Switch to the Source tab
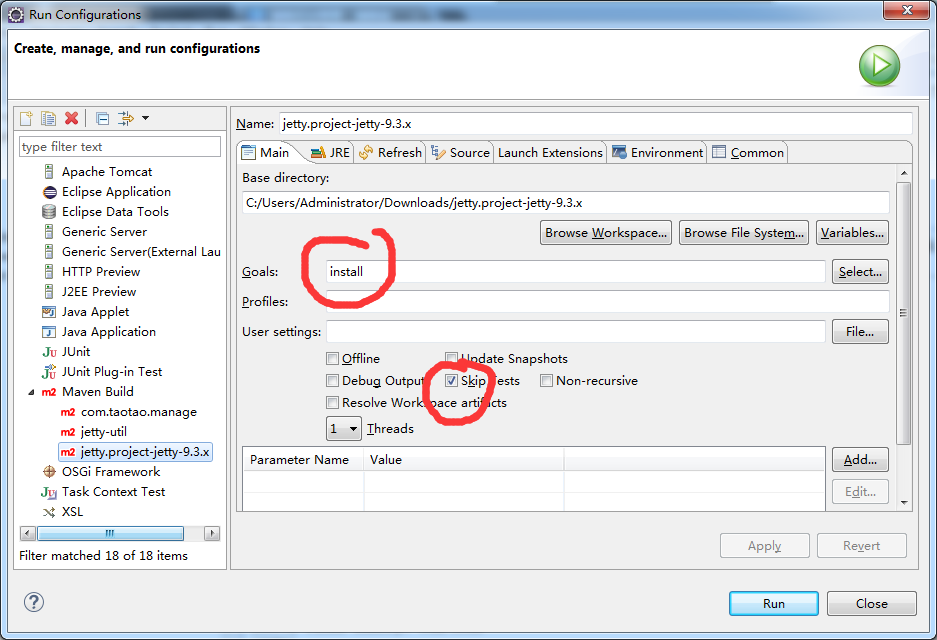This screenshot has height=640, width=937. pos(460,153)
